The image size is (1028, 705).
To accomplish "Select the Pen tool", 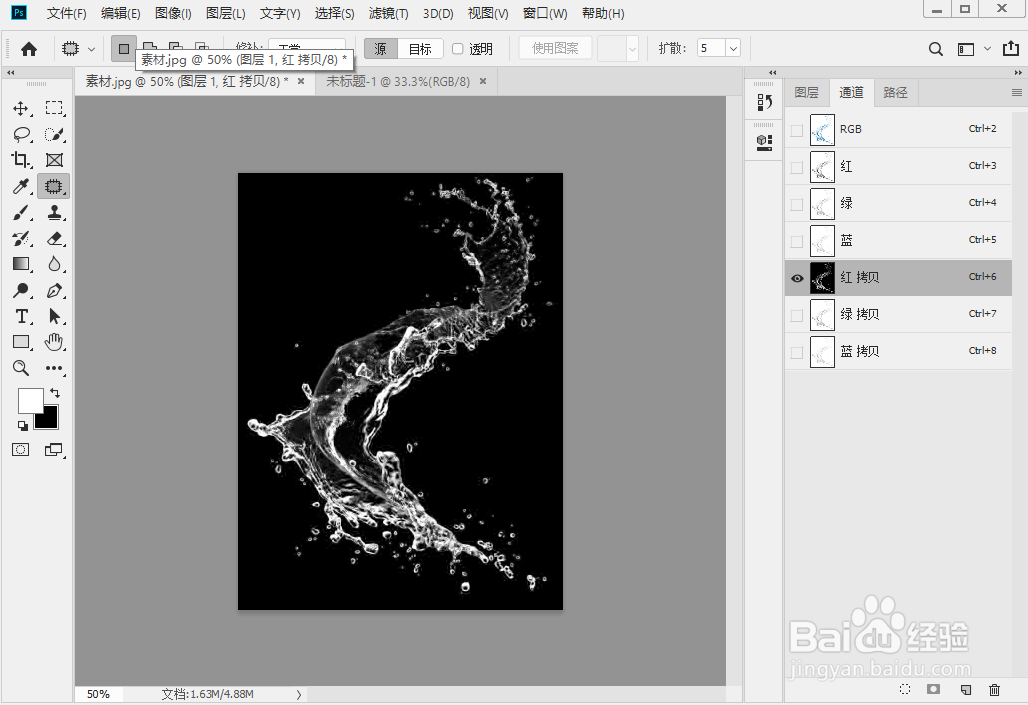I will pyautogui.click(x=54, y=290).
